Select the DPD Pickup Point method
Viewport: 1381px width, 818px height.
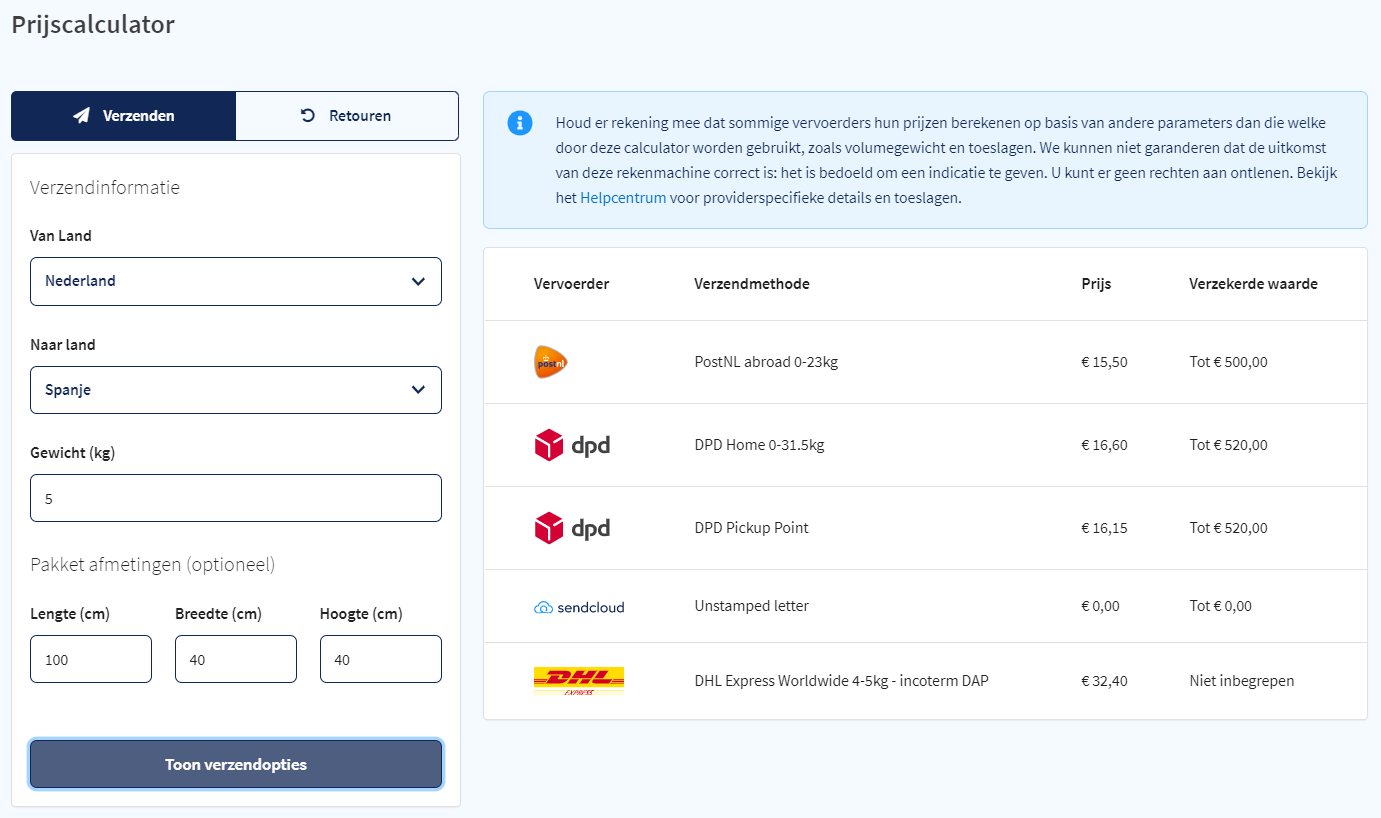point(751,528)
